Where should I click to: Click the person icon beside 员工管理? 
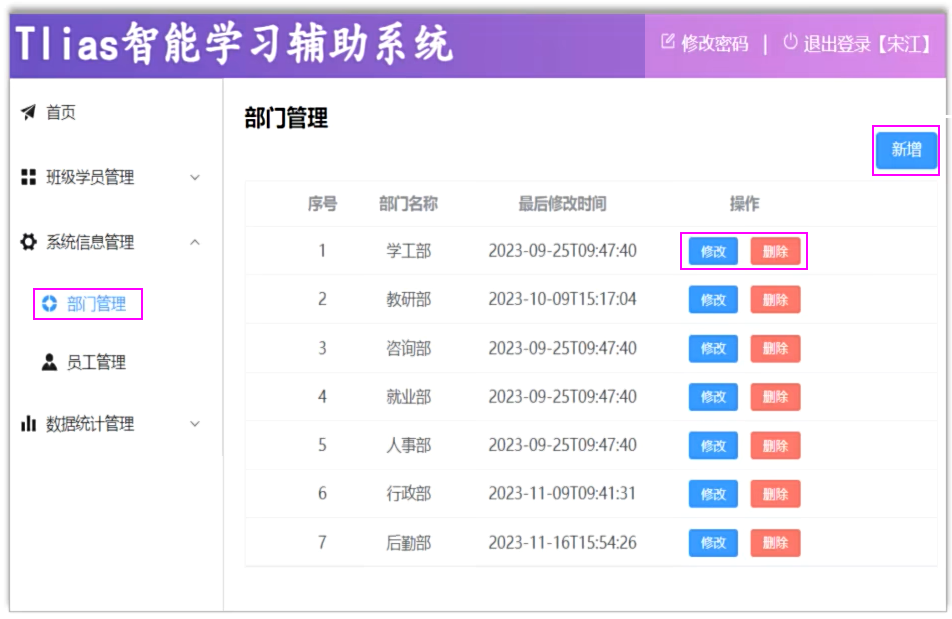[49, 363]
